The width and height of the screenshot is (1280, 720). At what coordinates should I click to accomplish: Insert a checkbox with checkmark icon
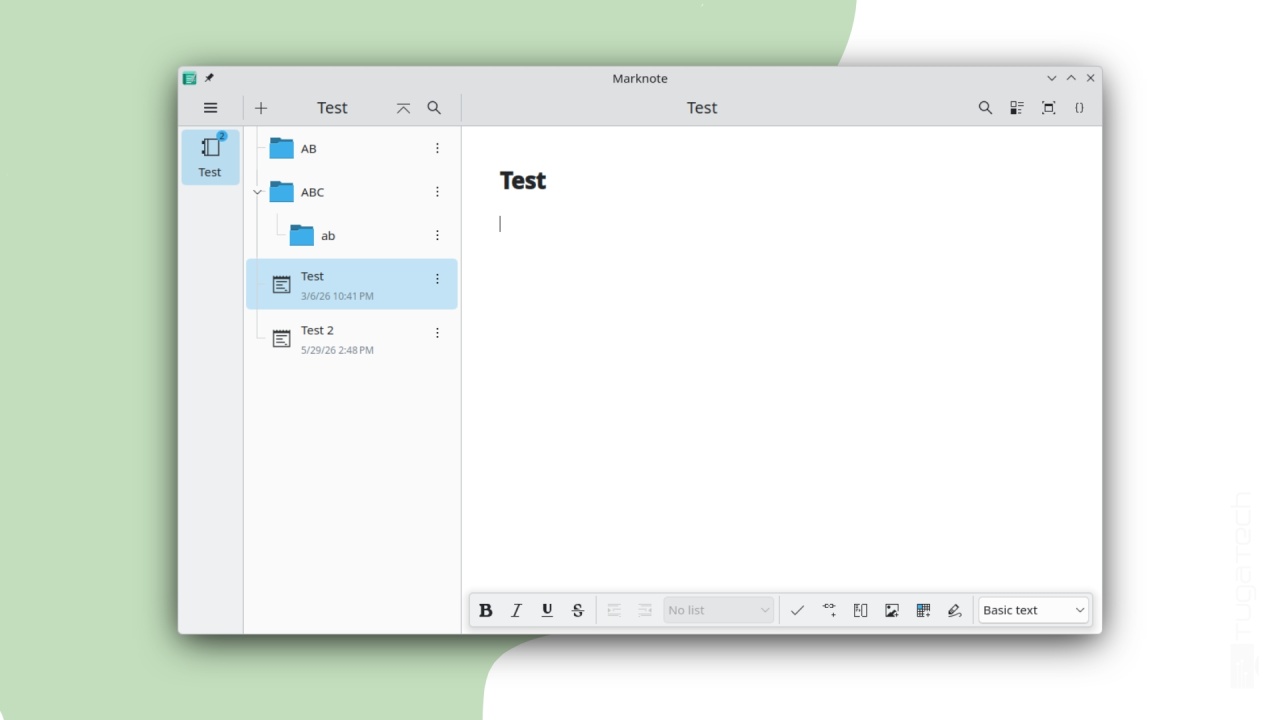(x=797, y=610)
